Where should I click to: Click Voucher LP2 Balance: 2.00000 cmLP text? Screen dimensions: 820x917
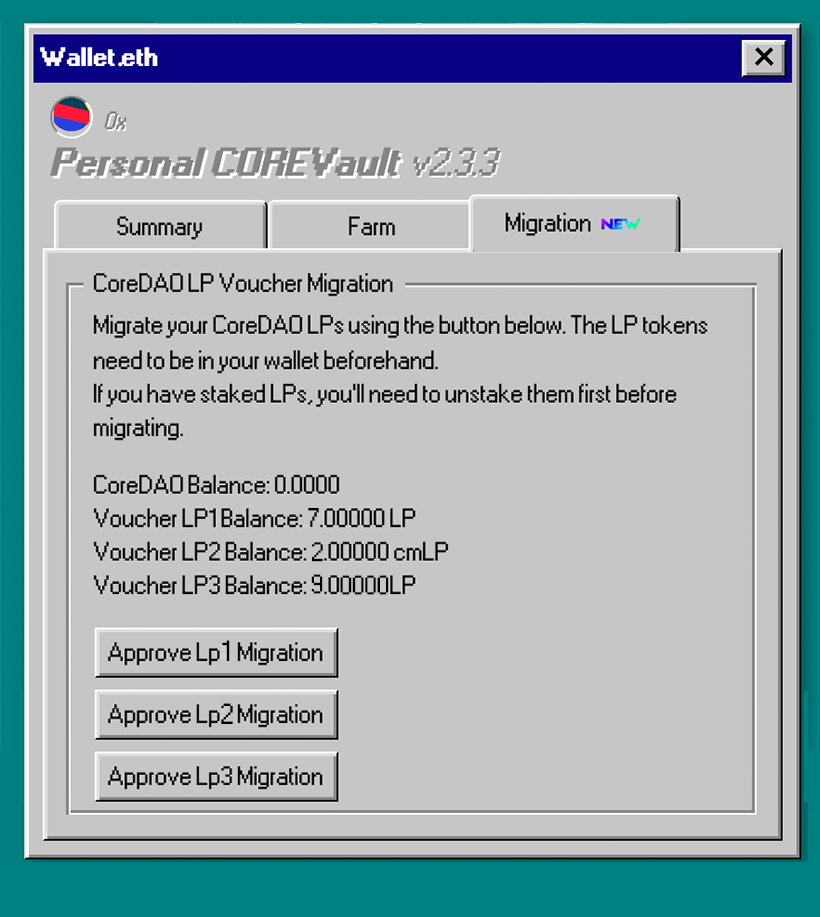[x=271, y=551]
